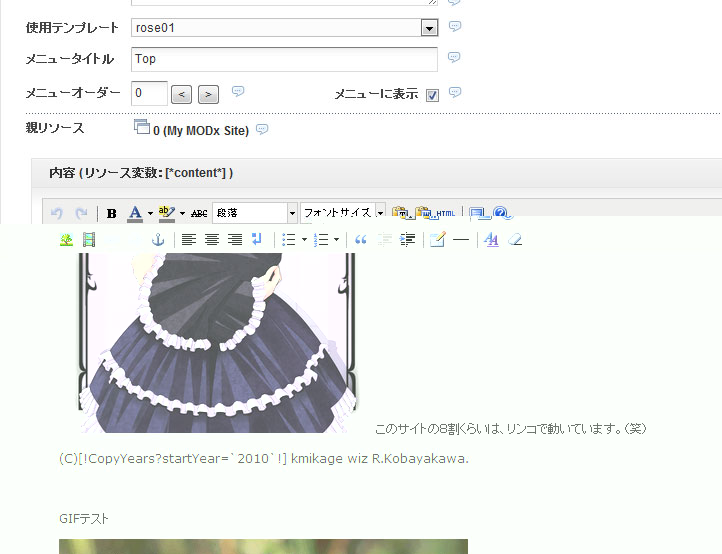Image resolution: width=722 pixels, height=554 pixels.
Task: Open the HTML source editor
Action: 437,213
